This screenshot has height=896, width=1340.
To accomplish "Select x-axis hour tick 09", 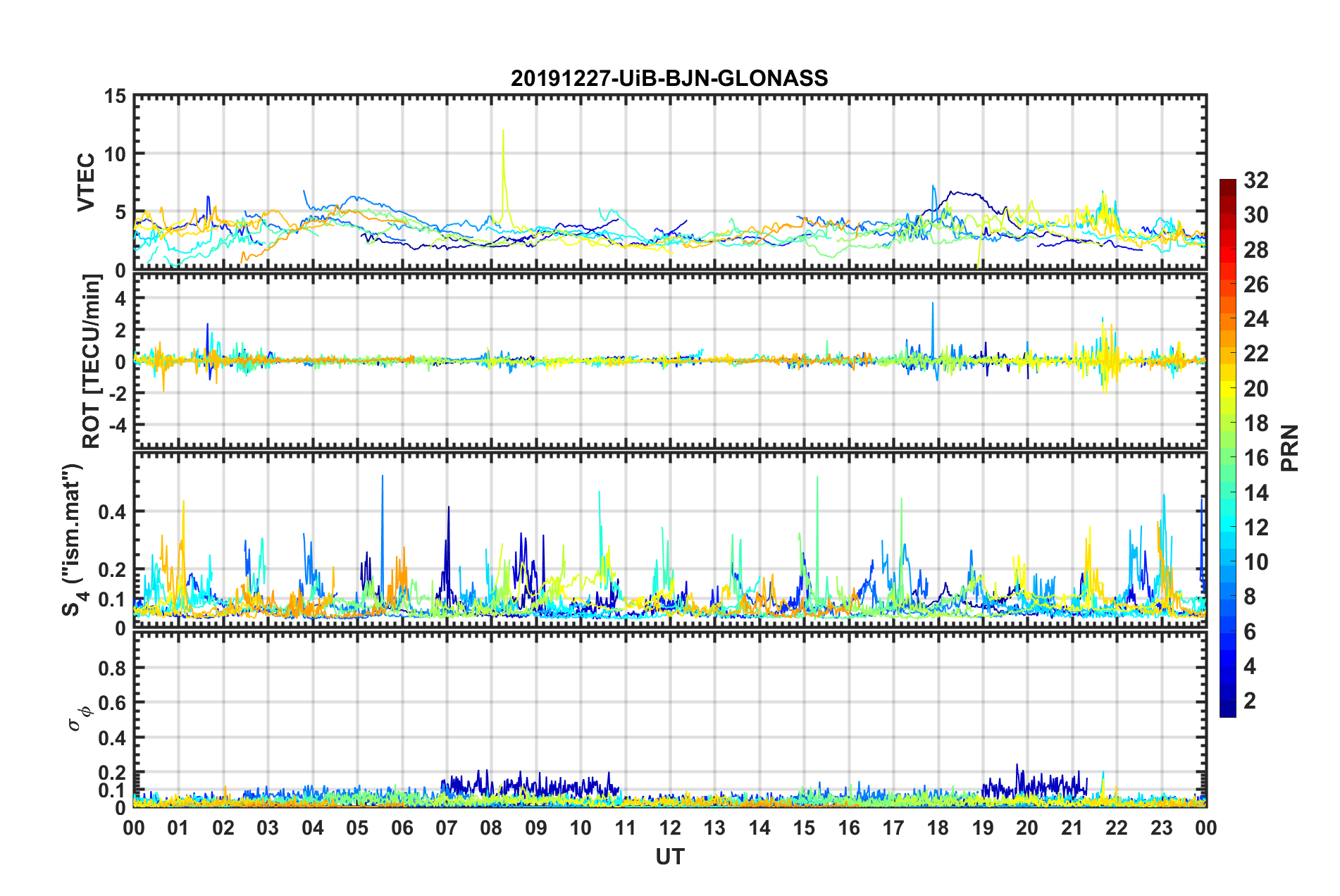I will coord(536,828).
